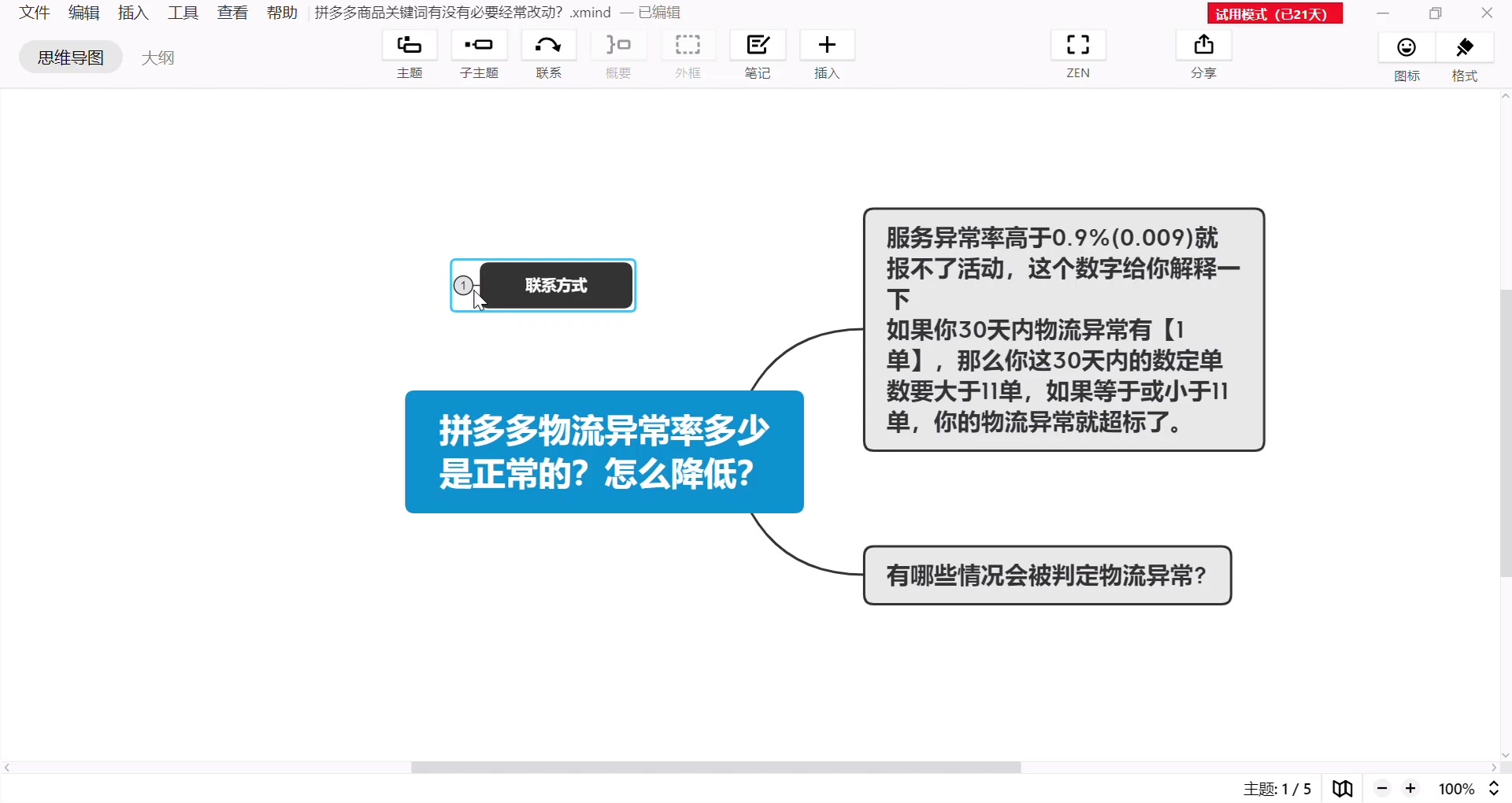Switch to 思维导图 view tab
The width and height of the screenshot is (1512, 803).
pyautogui.click(x=71, y=57)
